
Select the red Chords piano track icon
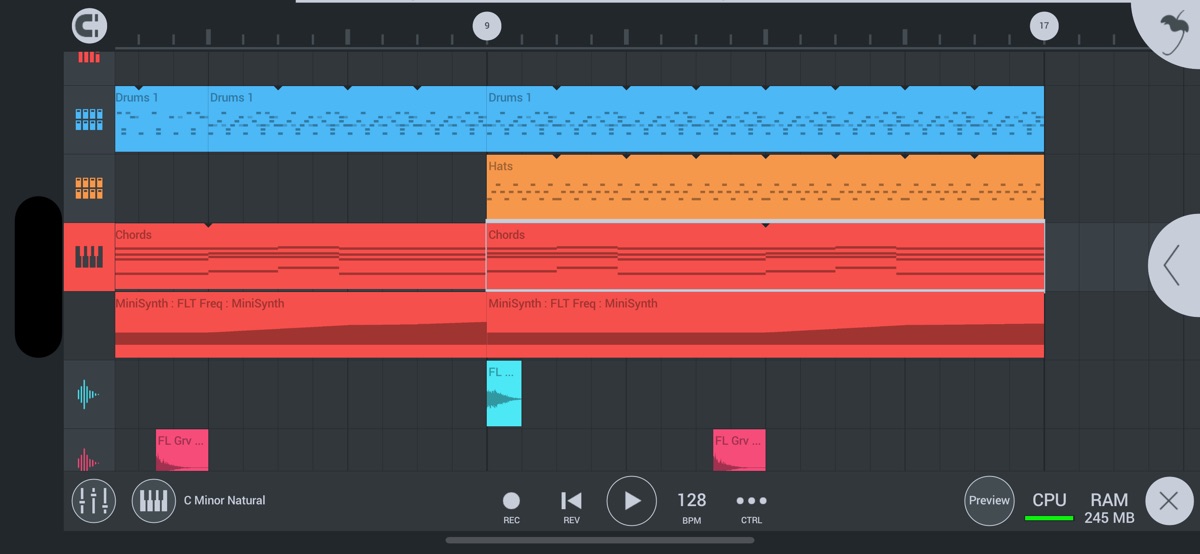click(x=89, y=257)
